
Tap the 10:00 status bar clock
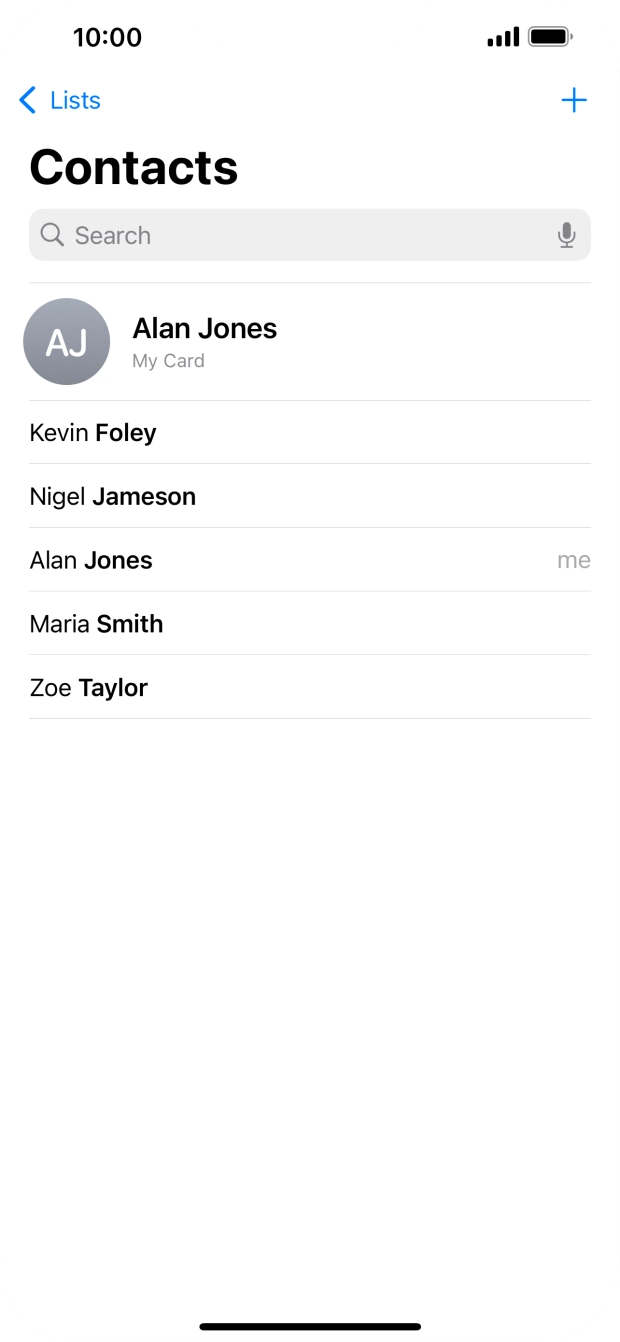(x=107, y=38)
